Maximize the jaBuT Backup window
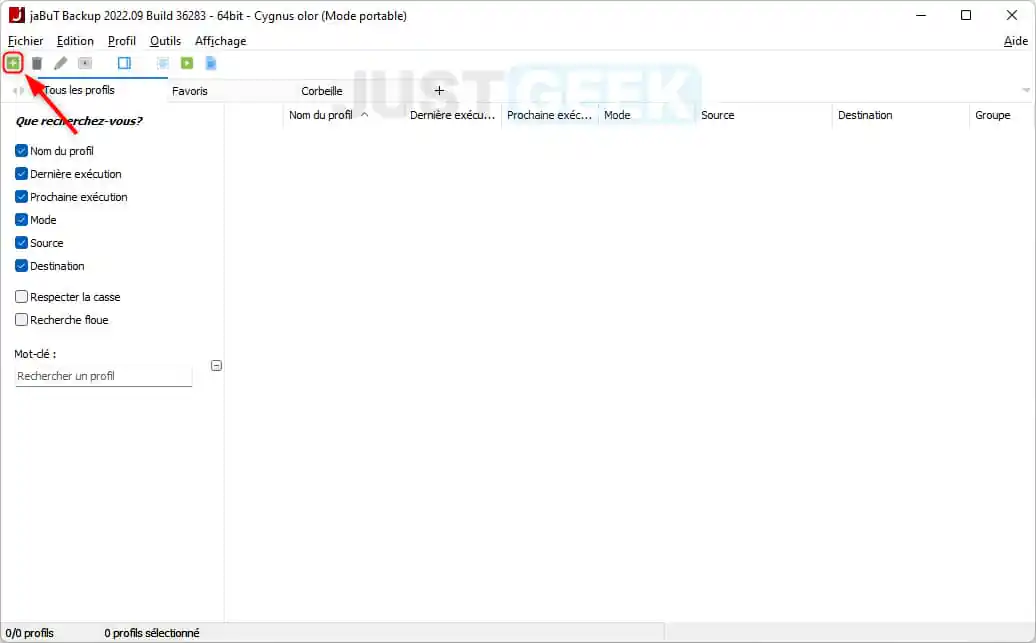This screenshot has height=643, width=1036. [966, 15]
